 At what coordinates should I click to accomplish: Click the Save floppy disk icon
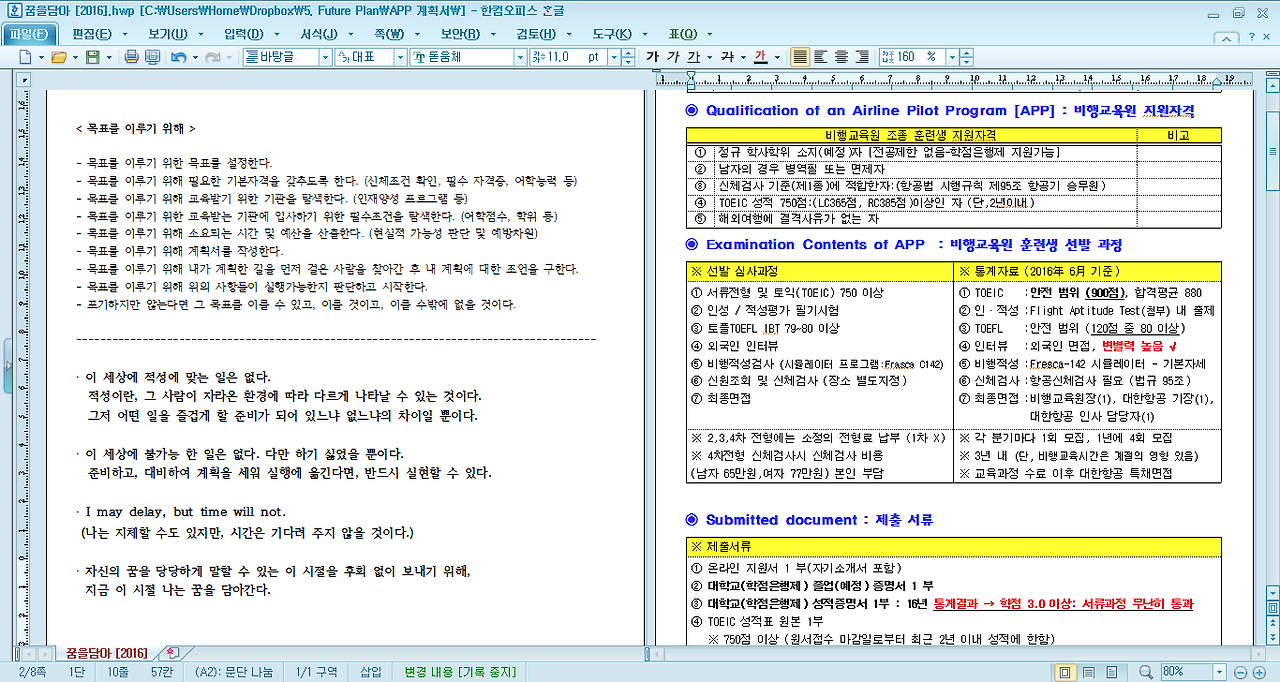click(x=92, y=58)
